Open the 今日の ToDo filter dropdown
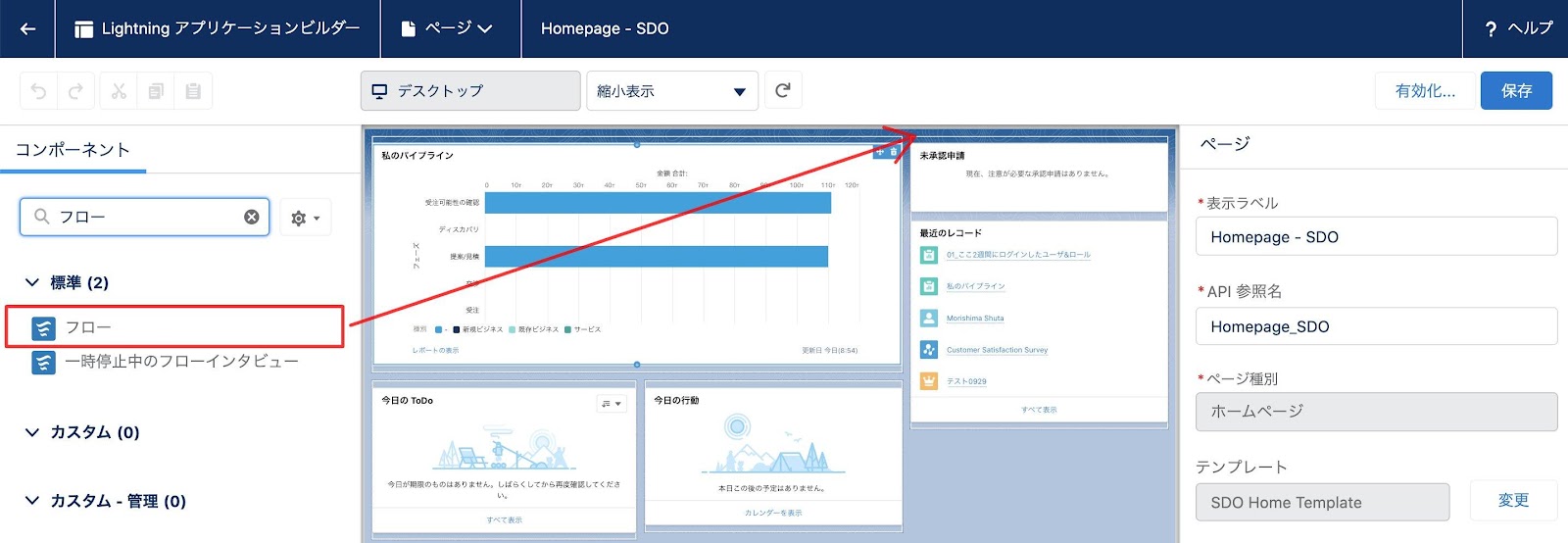Image resolution: width=1568 pixels, height=543 pixels. [x=612, y=404]
